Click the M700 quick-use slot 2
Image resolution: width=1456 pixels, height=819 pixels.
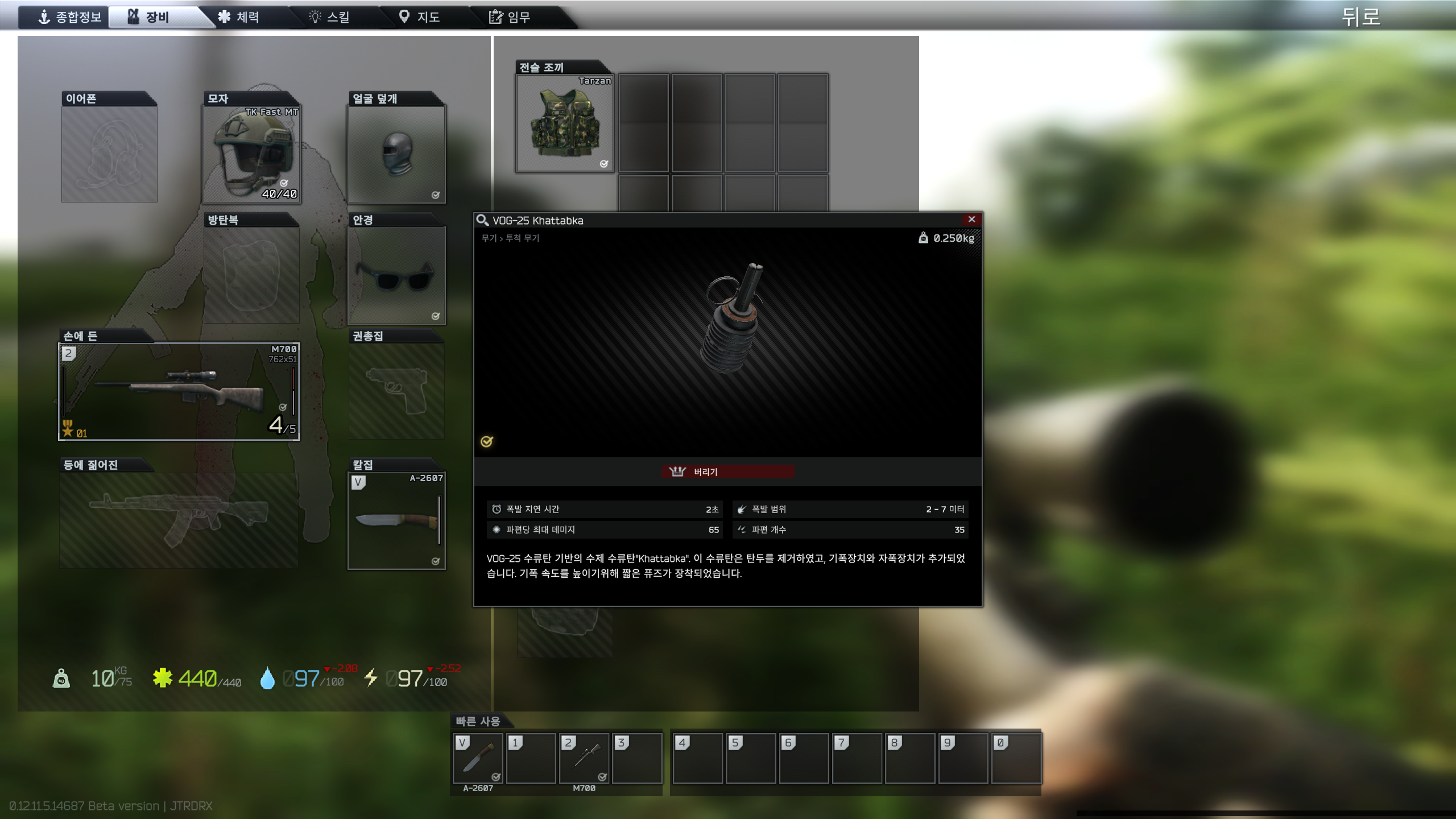pyautogui.click(x=584, y=758)
